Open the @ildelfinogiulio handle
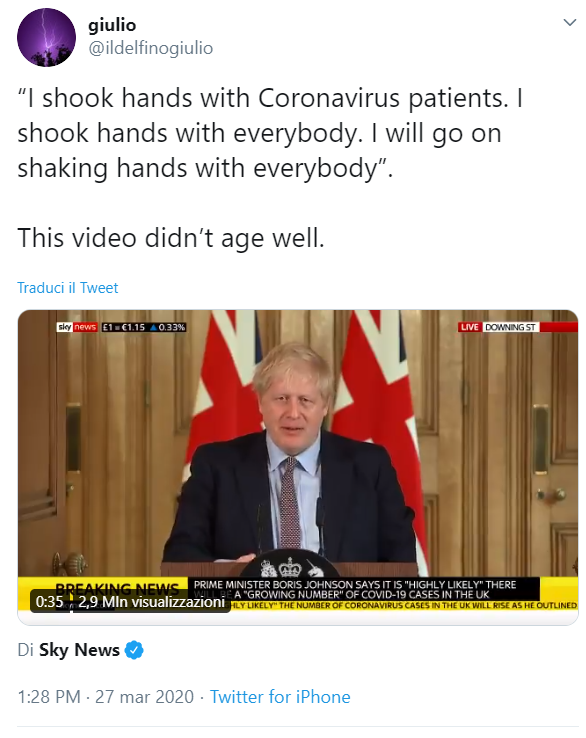The image size is (586, 738). (151, 48)
